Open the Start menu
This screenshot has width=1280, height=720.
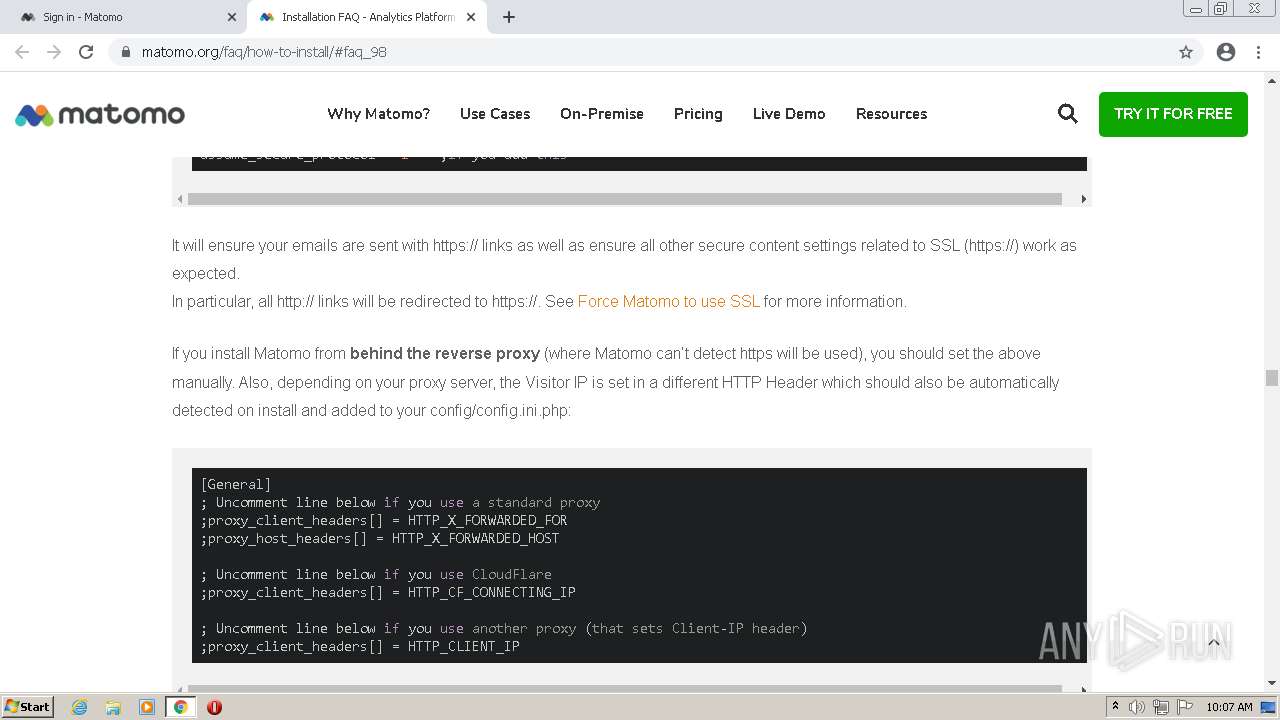pos(27,707)
